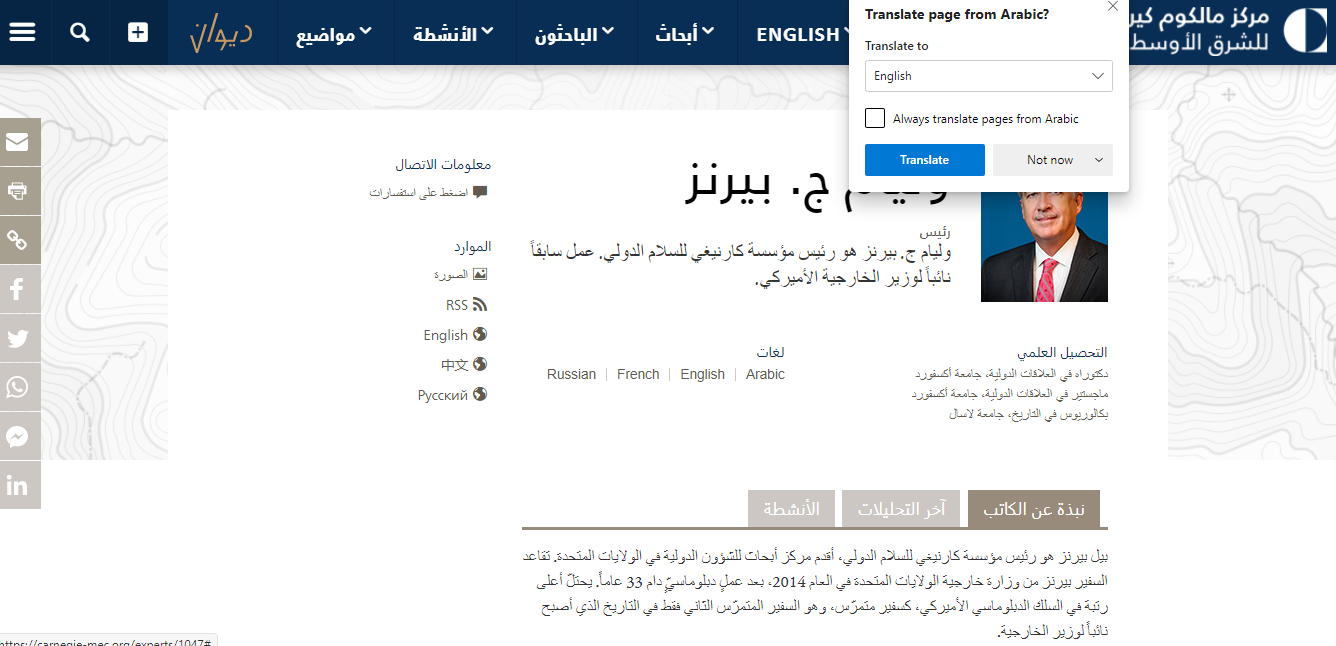Click the globe icon beside 中文

coord(480,364)
